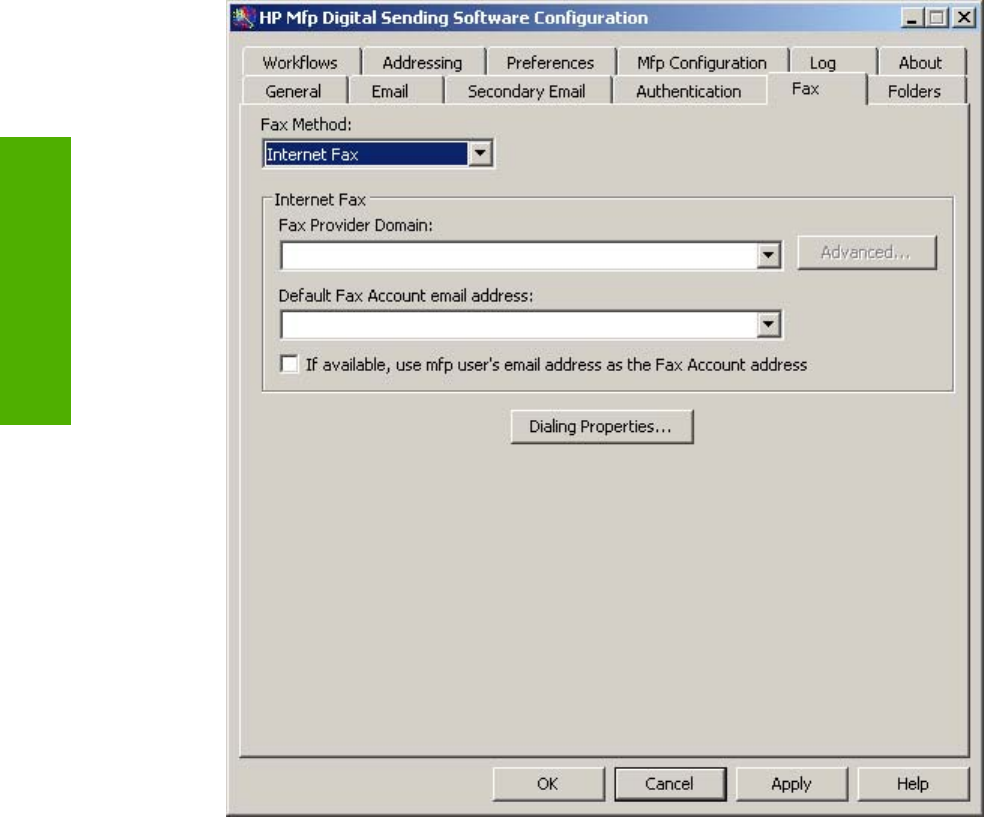This screenshot has width=984, height=817.
Task: Close the configuration window
Action: [963, 18]
